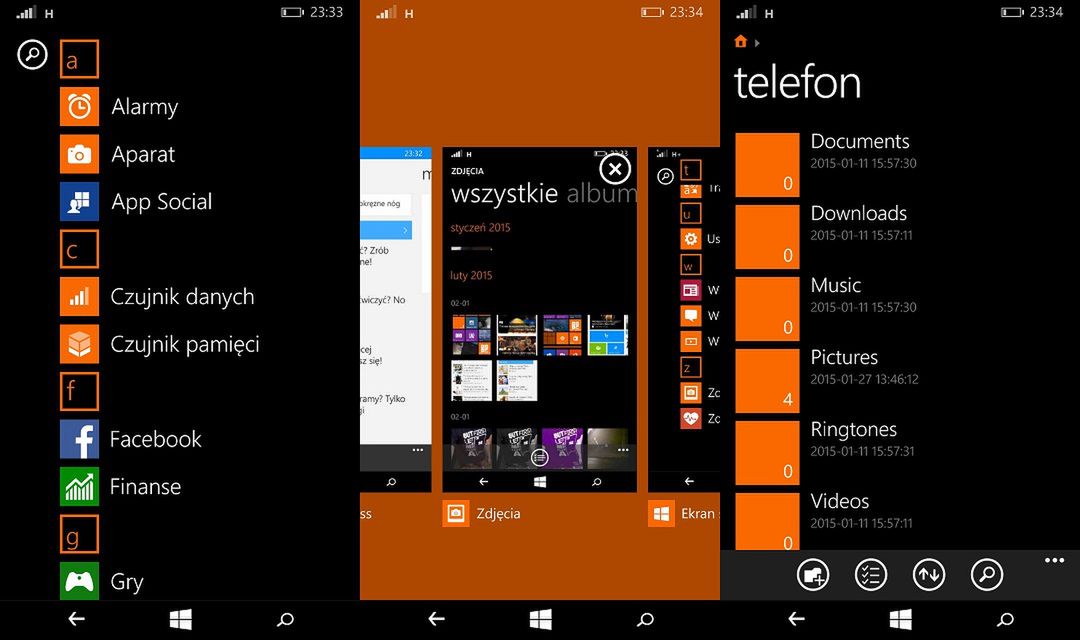Tap the letter 'g' section header tile

79,535
